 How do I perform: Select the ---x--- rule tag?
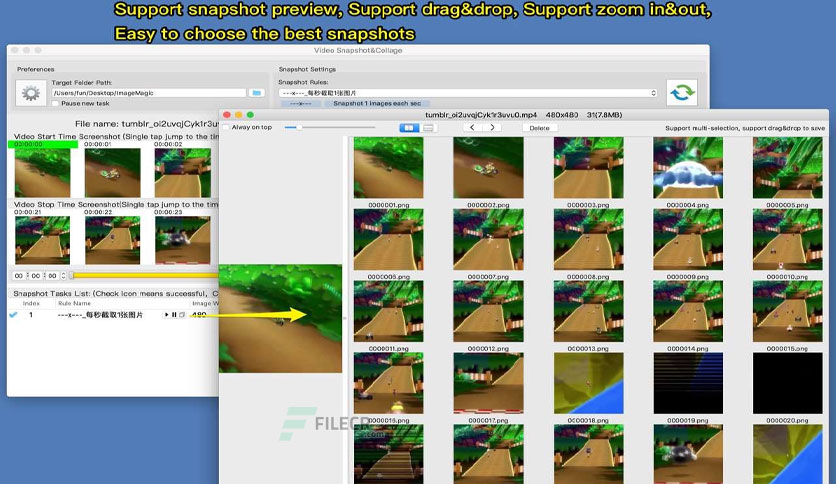pyautogui.click(x=300, y=103)
